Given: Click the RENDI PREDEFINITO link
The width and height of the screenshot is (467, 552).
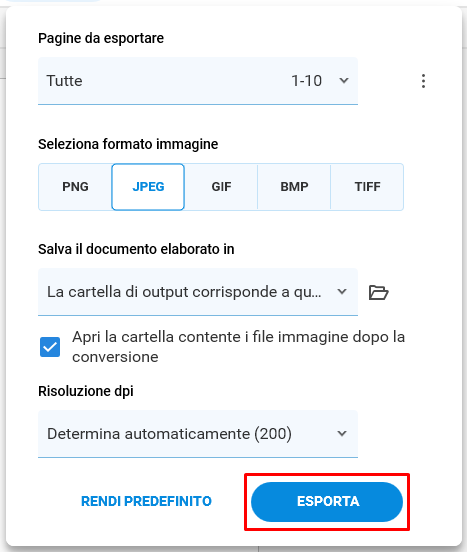Looking at the screenshot, I should coord(146,501).
